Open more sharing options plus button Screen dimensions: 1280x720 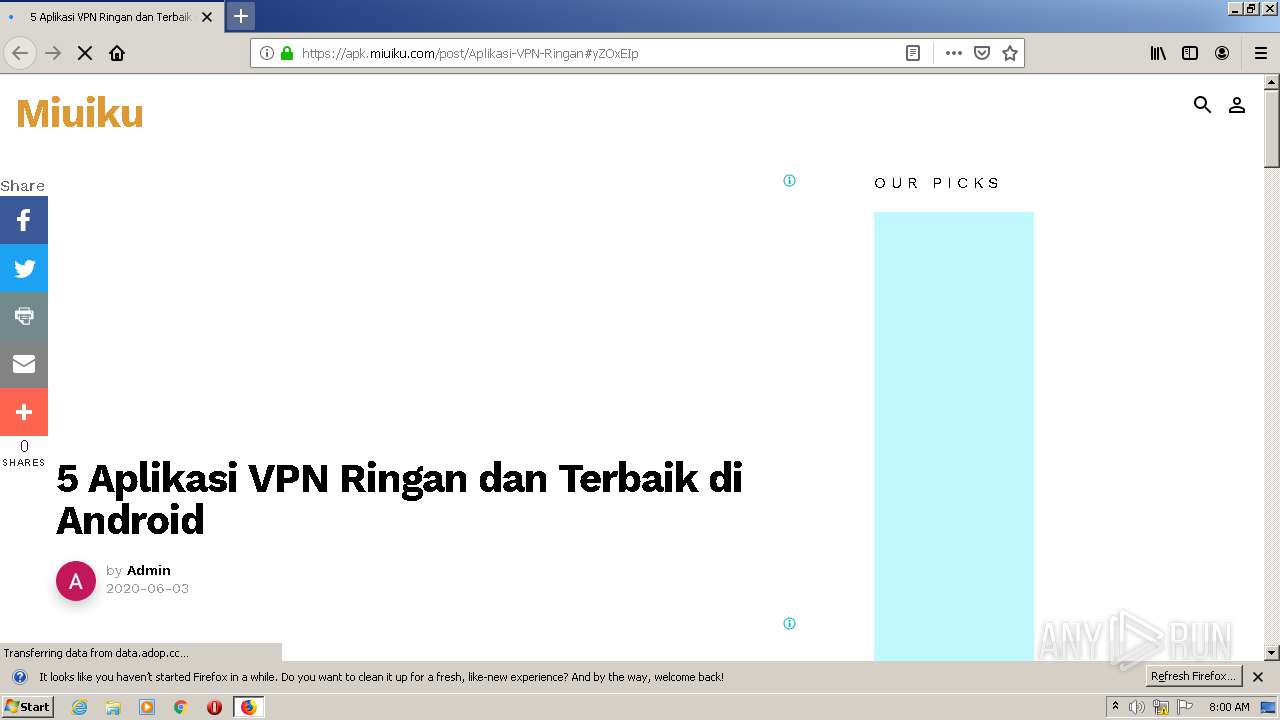tap(24, 412)
